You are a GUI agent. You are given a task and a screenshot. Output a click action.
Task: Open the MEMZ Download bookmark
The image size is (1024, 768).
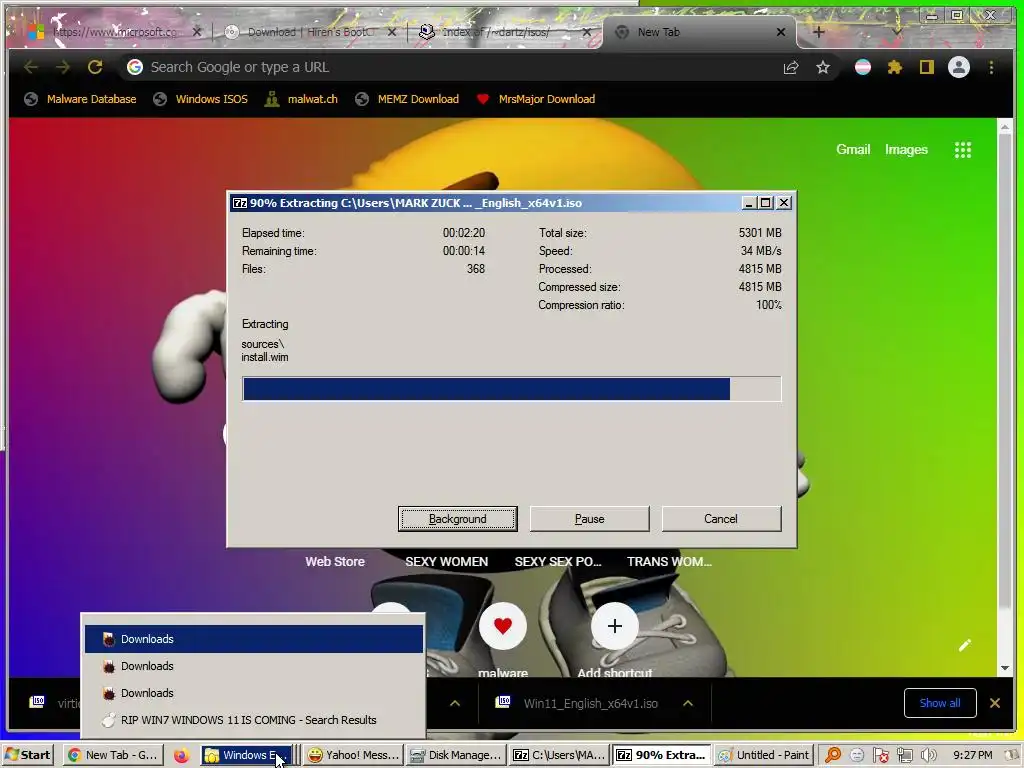[407, 99]
